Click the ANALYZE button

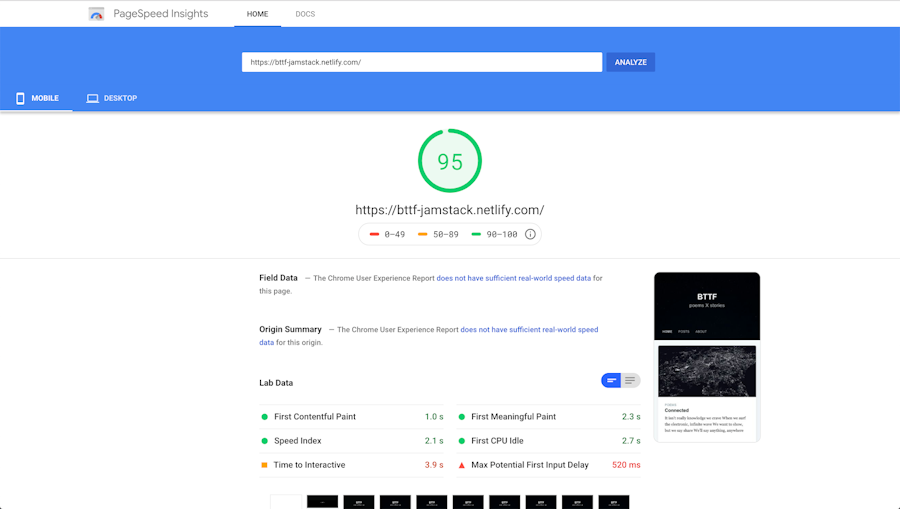pyautogui.click(x=630, y=62)
